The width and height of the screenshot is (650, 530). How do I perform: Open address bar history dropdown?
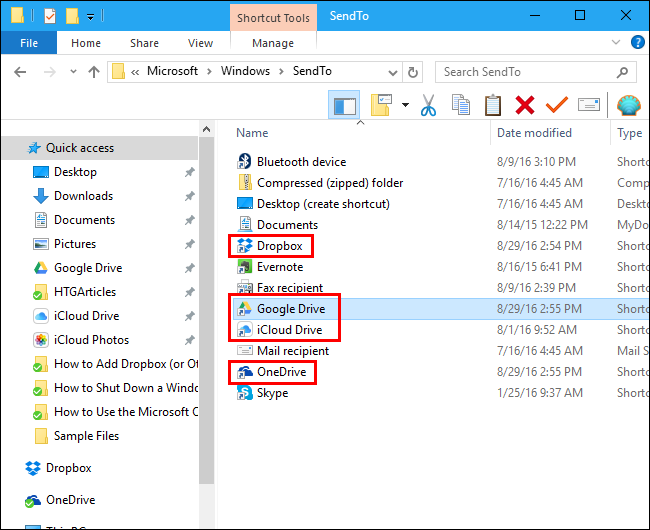(393, 73)
